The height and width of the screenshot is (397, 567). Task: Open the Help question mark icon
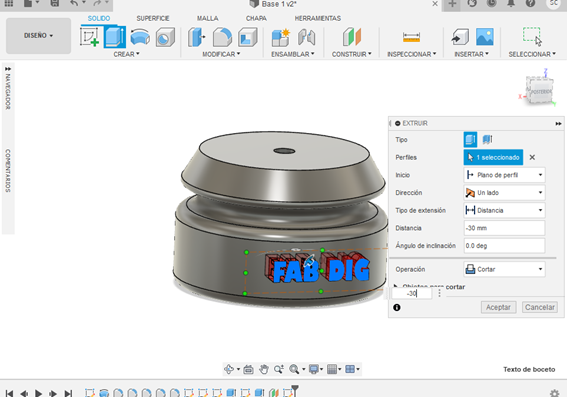click(x=530, y=3)
